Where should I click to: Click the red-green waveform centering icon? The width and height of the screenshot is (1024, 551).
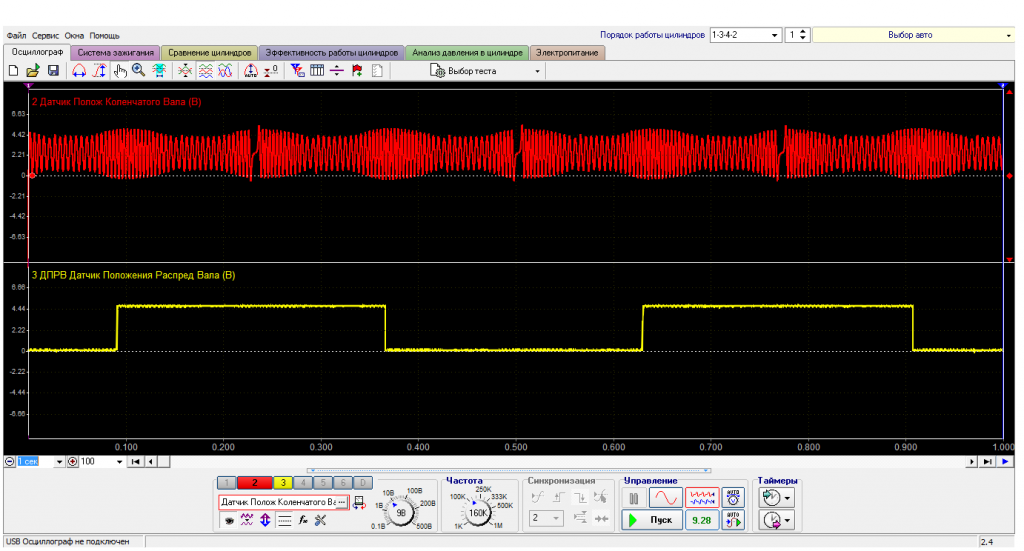click(185, 71)
